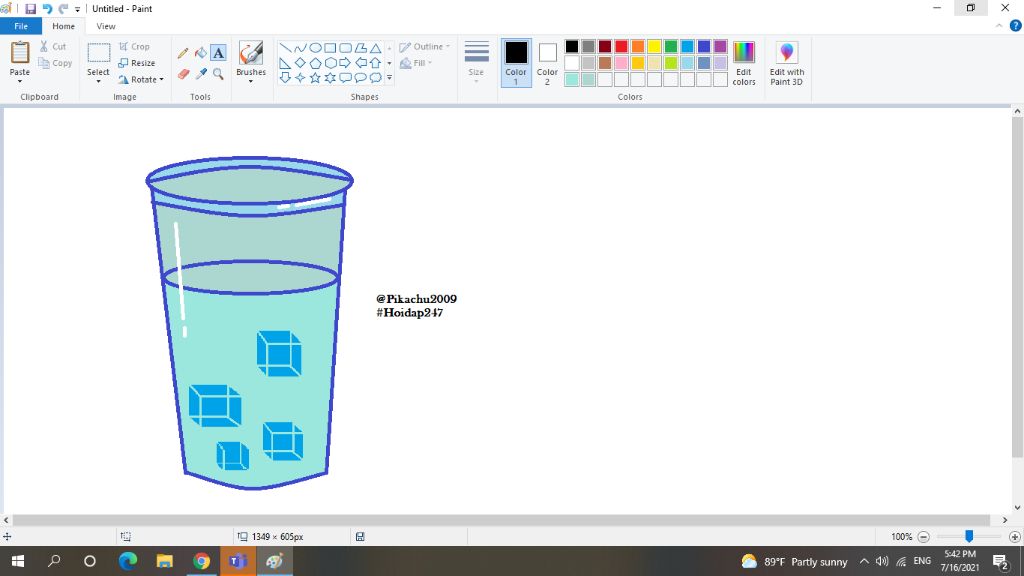Click the Undo arrow in title bar

pyautogui.click(x=47, y=8)
